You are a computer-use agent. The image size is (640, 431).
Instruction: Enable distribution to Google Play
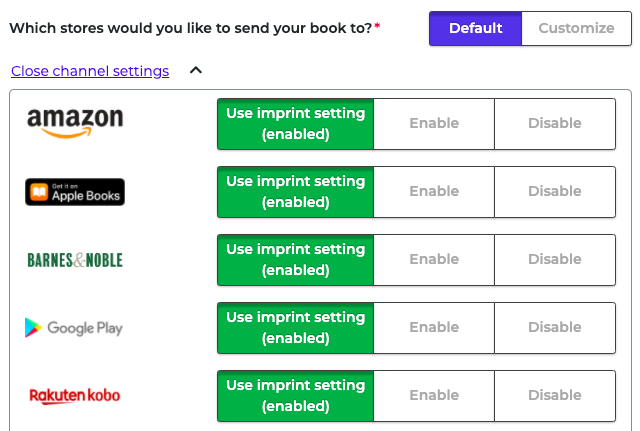pos(434,328)
